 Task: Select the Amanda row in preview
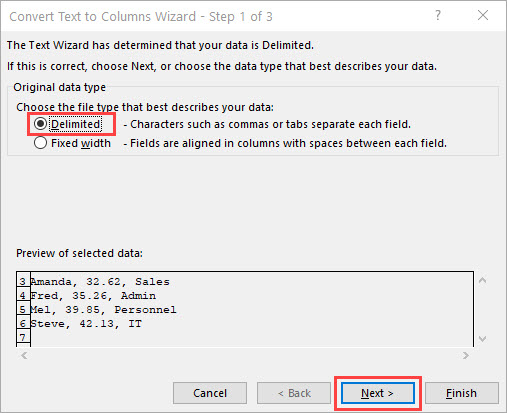tap(100, 282)
